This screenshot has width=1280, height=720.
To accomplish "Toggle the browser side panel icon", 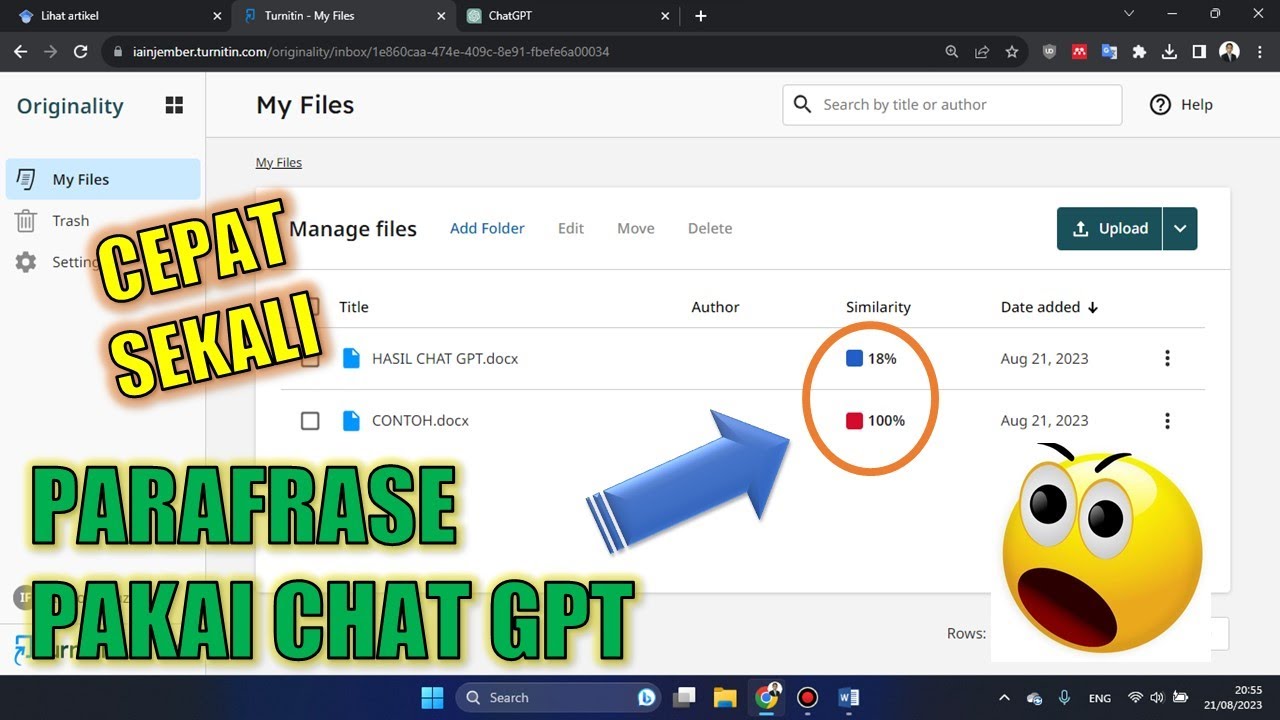I will pos(1199,52).
